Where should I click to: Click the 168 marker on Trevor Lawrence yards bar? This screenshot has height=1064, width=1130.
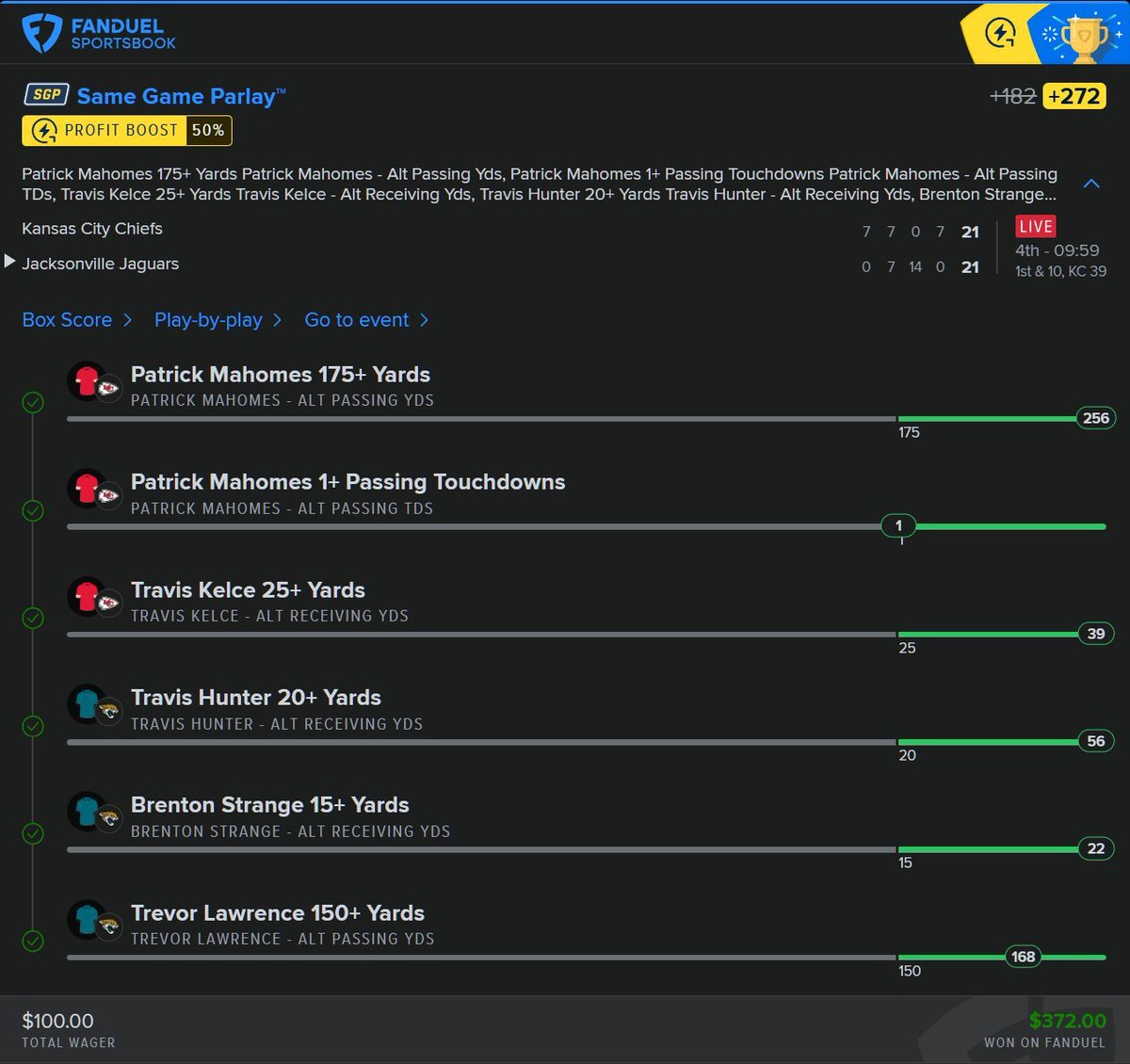(1024, 957)
